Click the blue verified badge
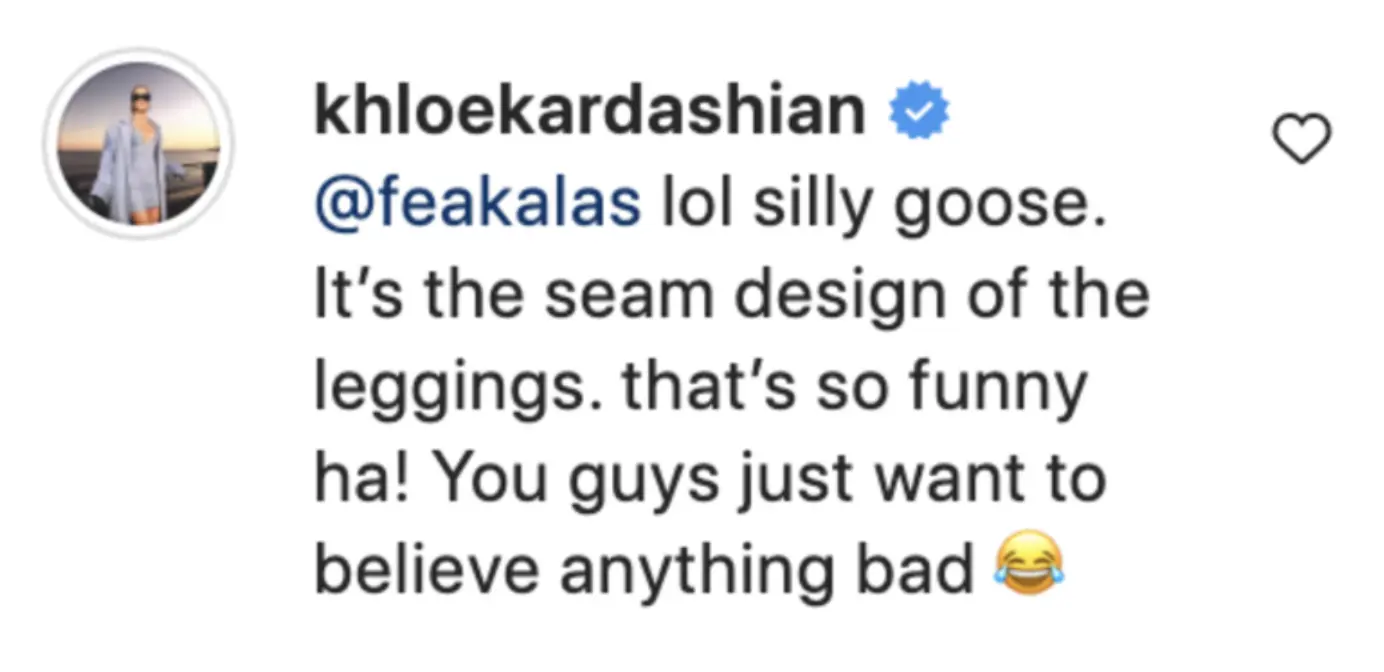The image size is (1384, 672). (x=918, y=113)
